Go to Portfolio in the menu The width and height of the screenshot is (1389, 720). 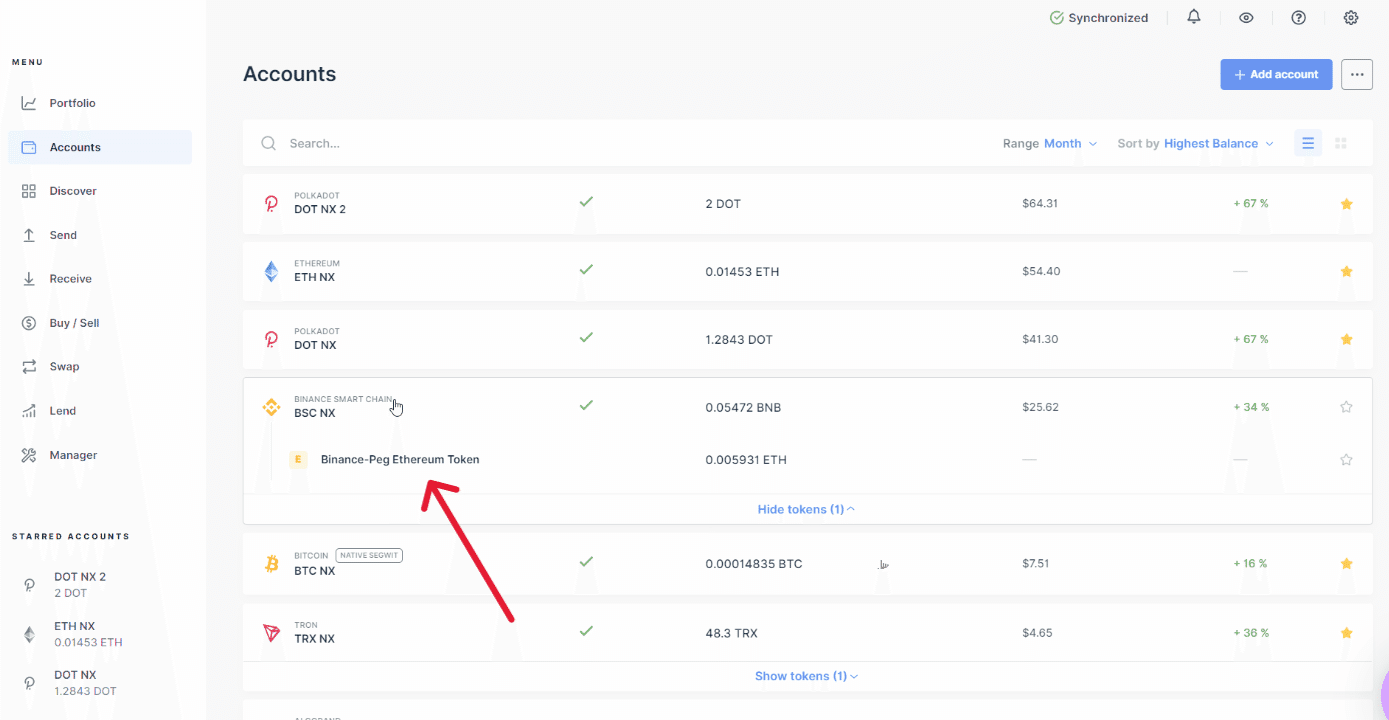[x=72, y=103]
